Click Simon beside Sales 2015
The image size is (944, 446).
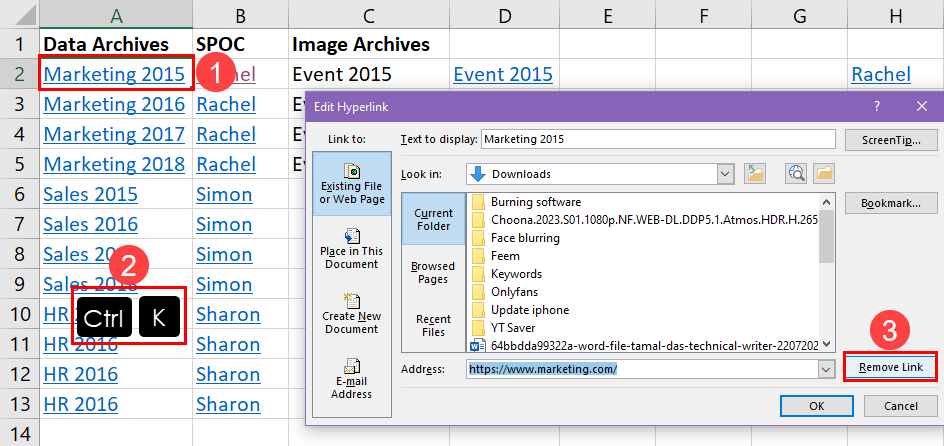pyautogui.click(x=224, y=194)
